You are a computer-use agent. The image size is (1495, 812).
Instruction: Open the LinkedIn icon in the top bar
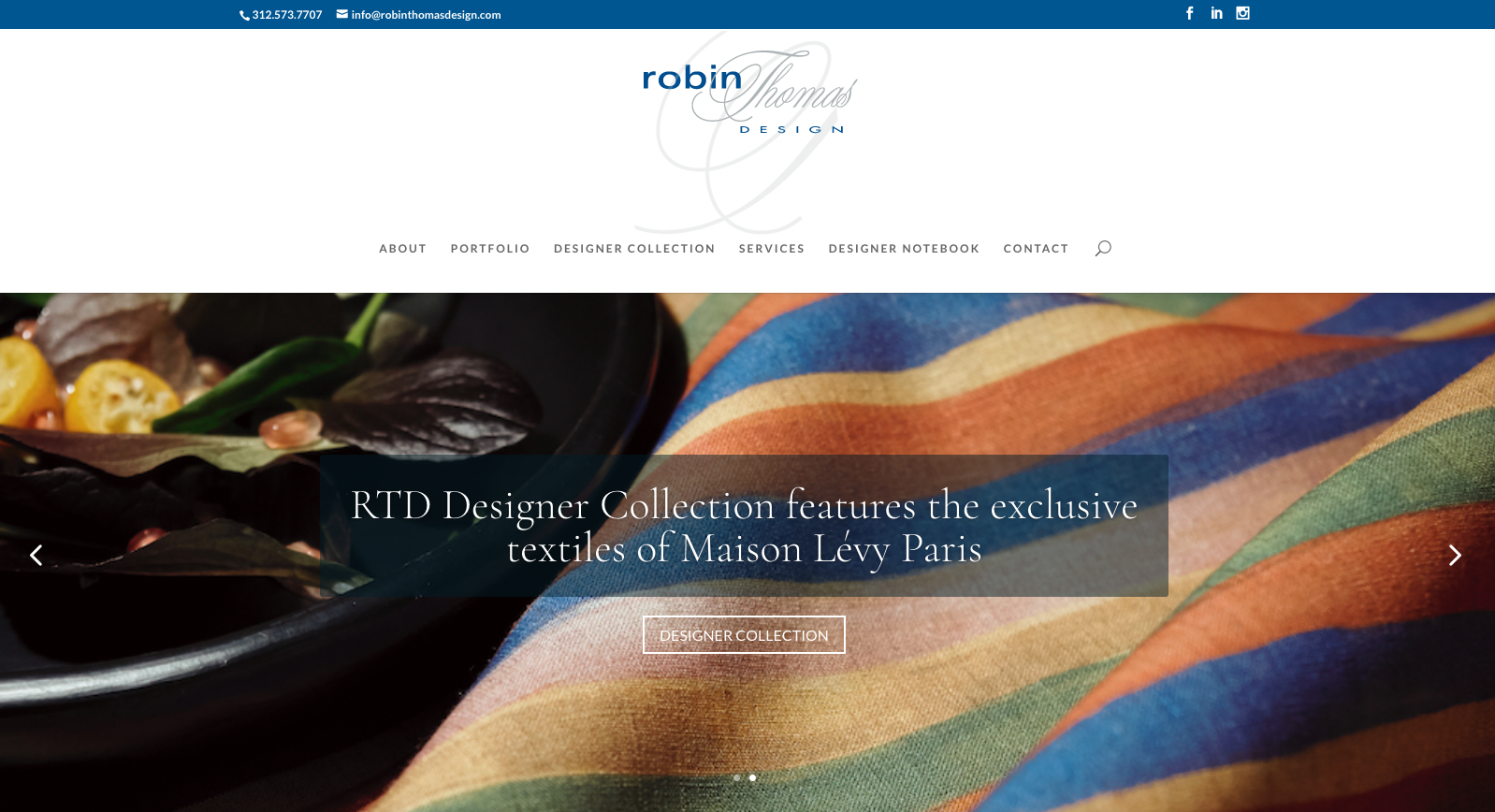(x=1216, y=13)
